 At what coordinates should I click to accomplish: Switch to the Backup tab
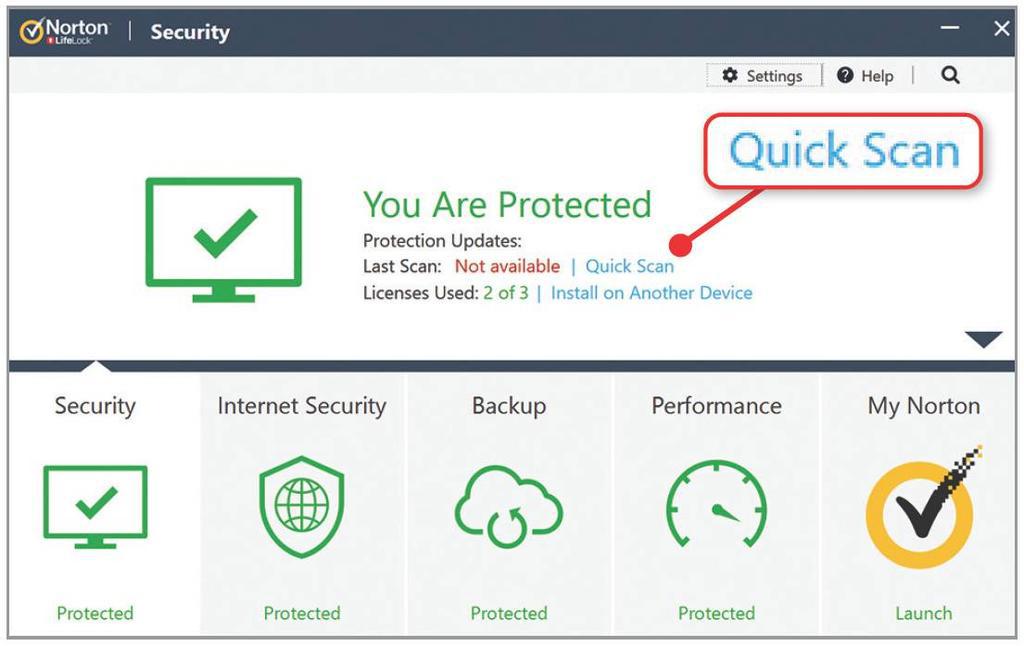[509, 406]
